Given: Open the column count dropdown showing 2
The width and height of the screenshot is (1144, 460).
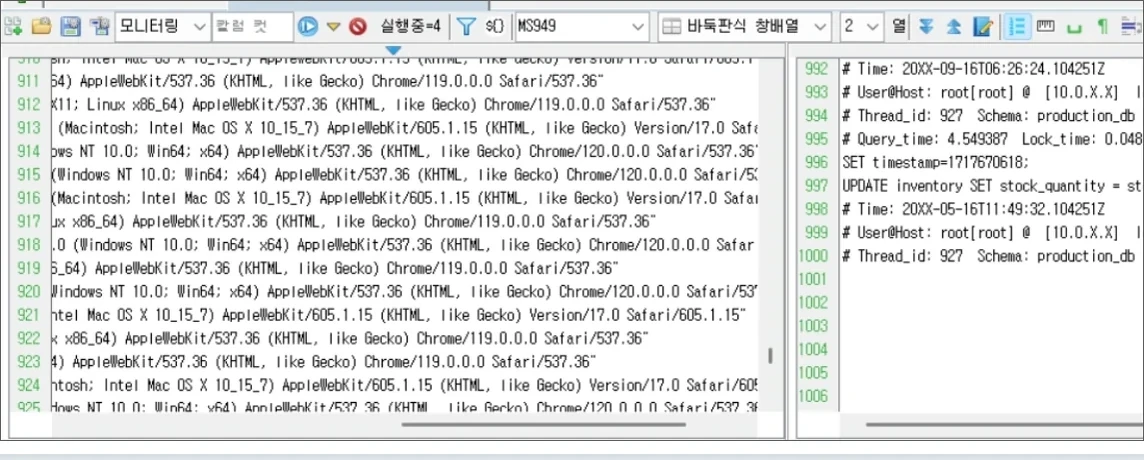Looking at the screenshot, I should [862, 27].
